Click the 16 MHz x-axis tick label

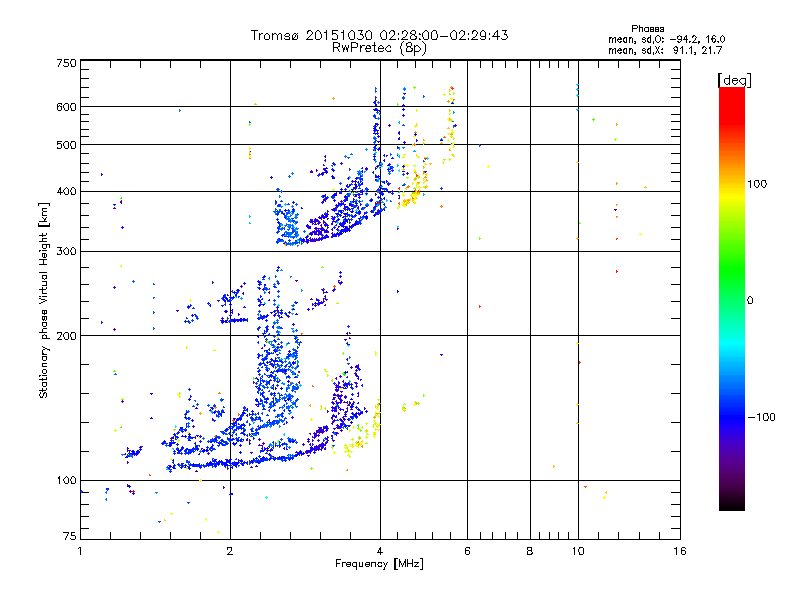click(x=680, y=551)
